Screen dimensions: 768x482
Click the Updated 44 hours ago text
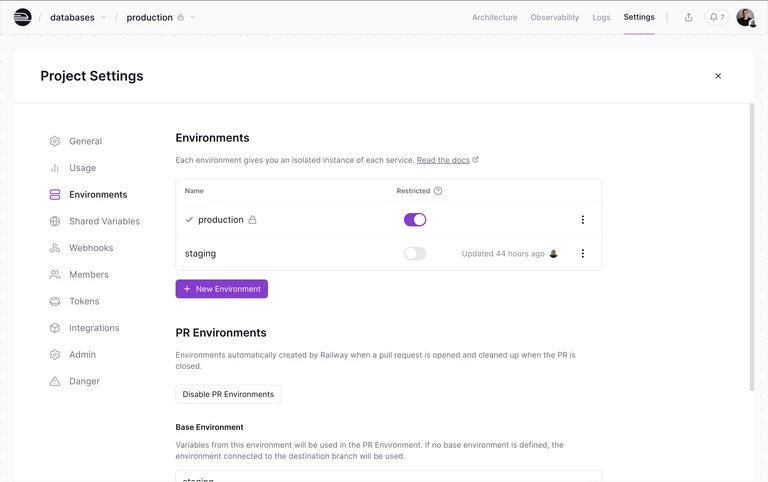(x=503, y=254)
